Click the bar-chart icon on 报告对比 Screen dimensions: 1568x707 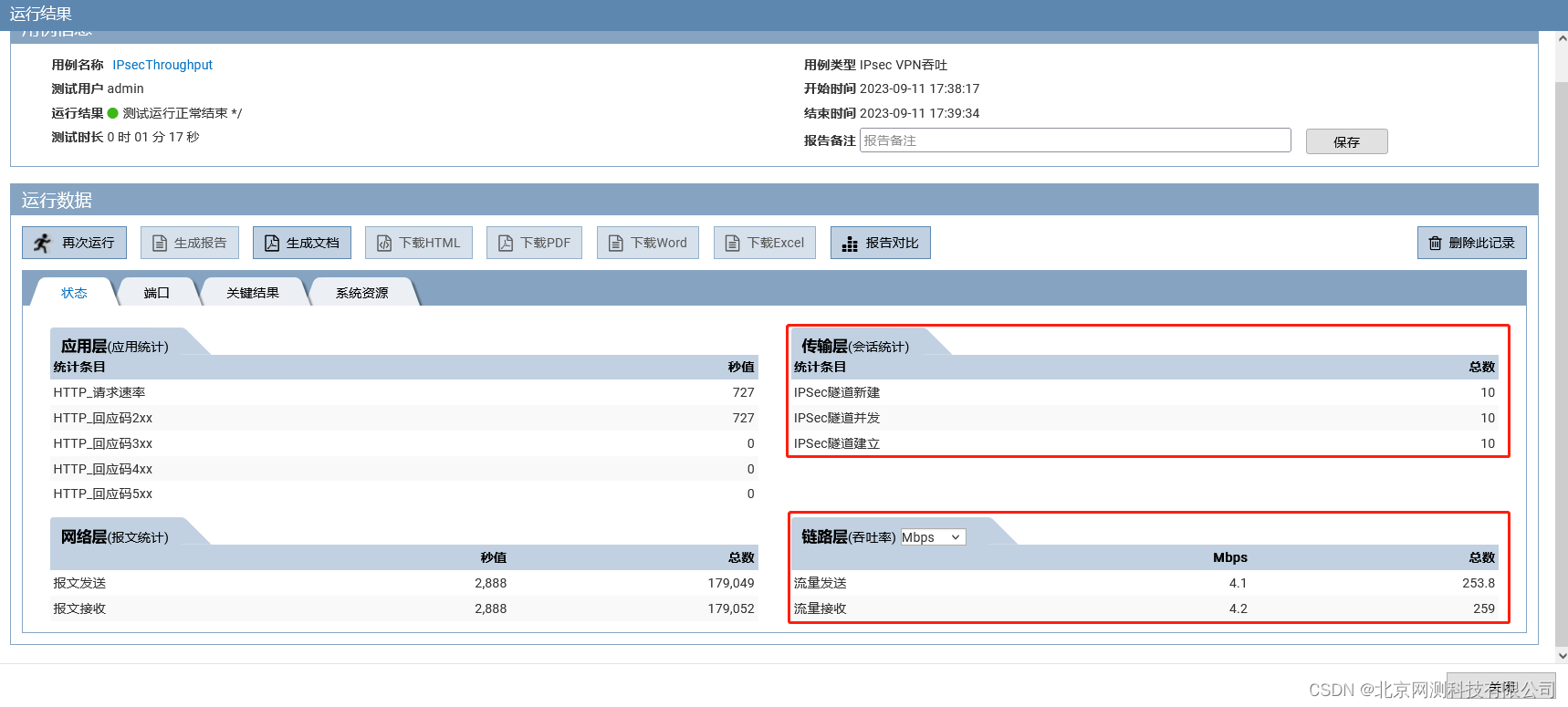coord(850,244)
